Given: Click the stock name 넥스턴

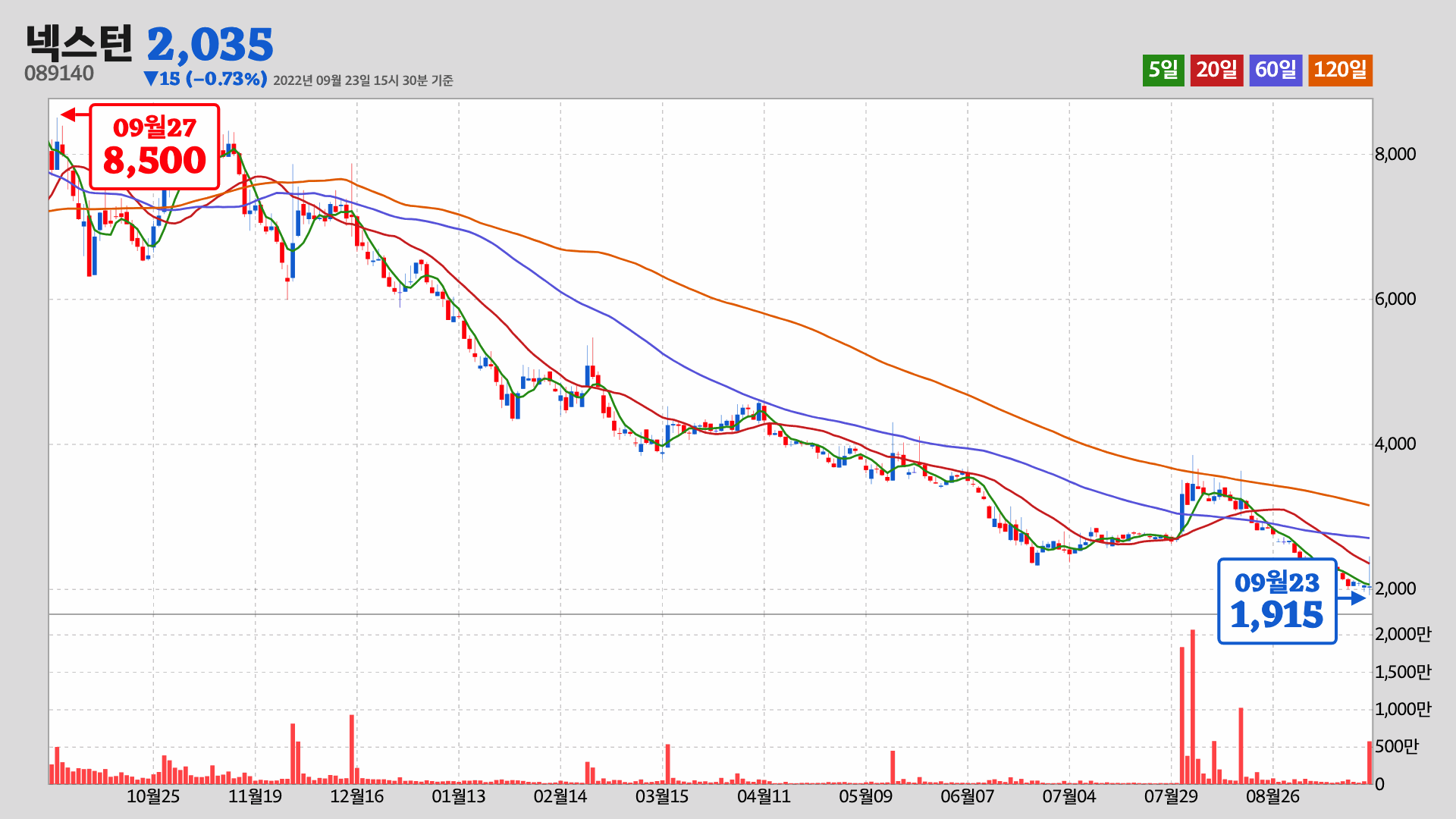Looking at the screenshot, I should click(79, 43).
